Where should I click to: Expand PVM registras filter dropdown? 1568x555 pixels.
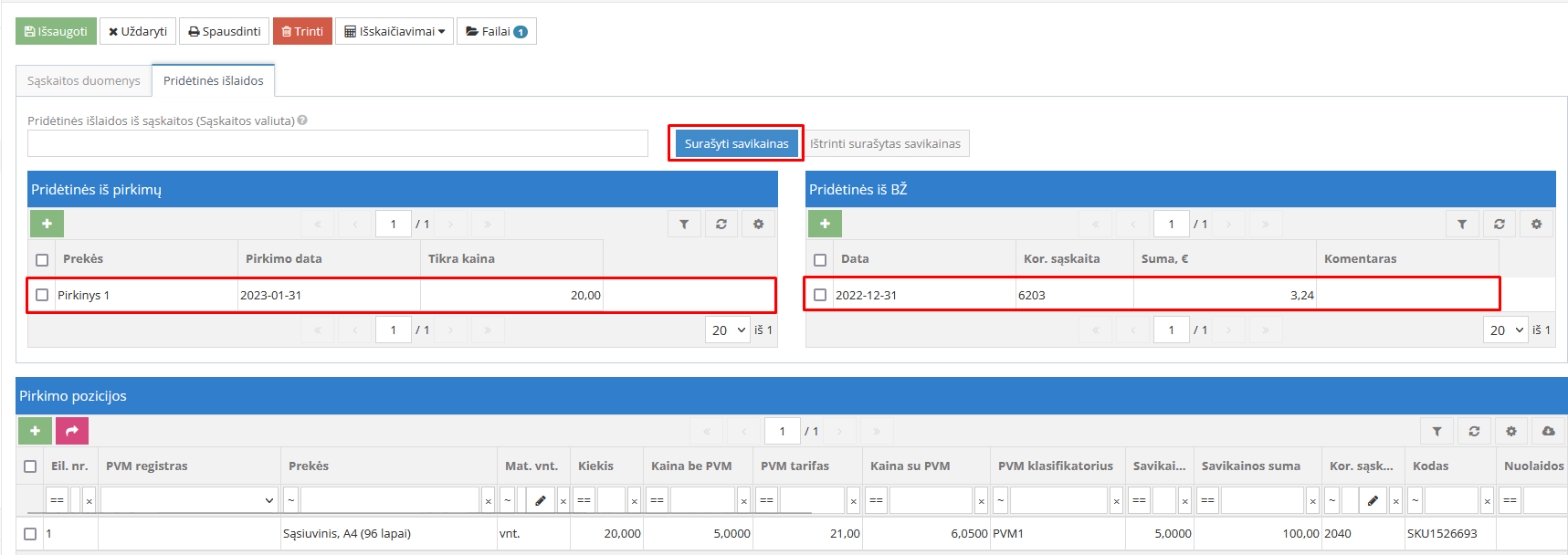coord(189,500)
